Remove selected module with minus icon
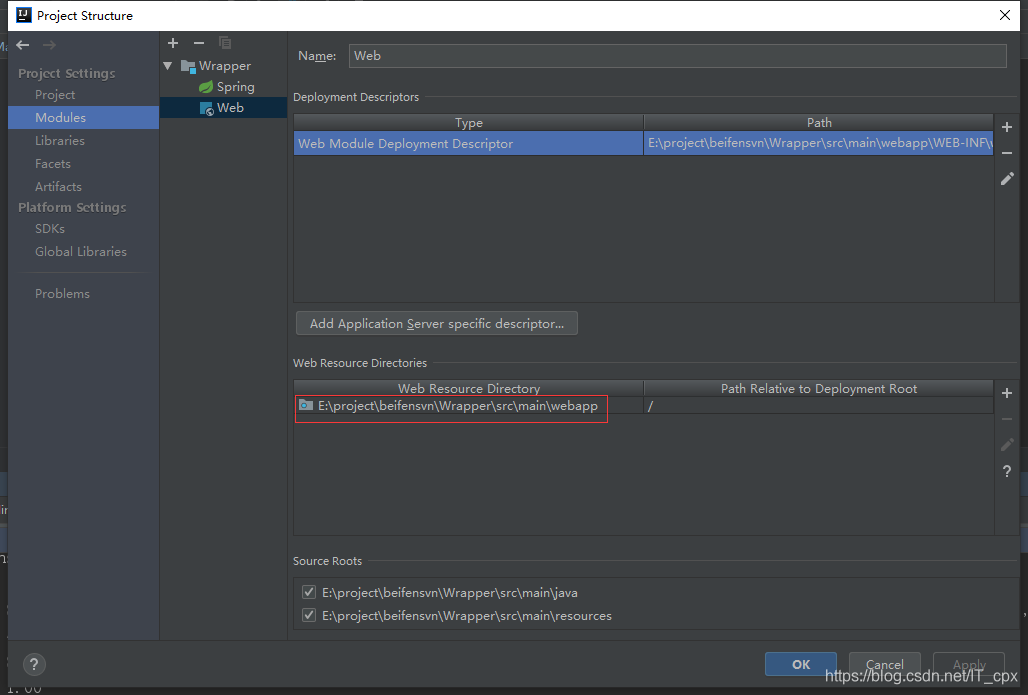Image resolution: width=1028 pixels, height=695 pixels. click(199, 43)
